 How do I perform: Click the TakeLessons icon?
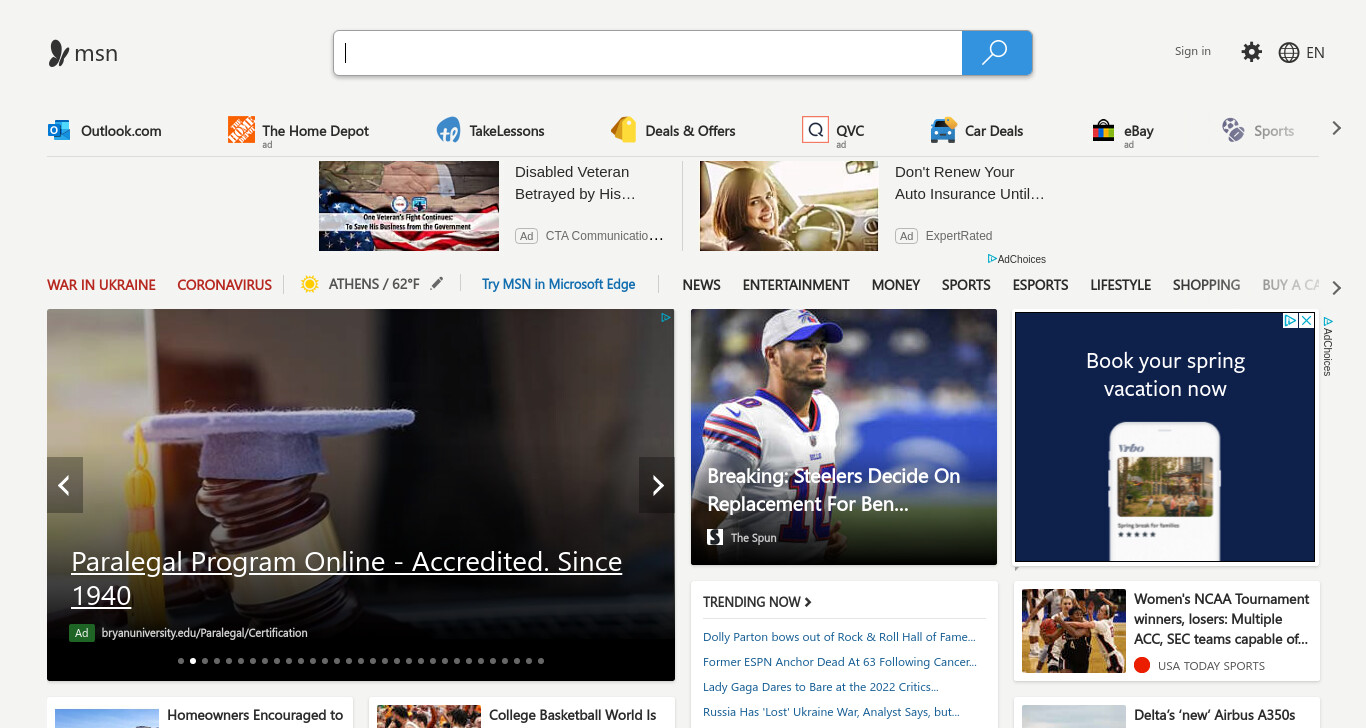coord(448,130)
